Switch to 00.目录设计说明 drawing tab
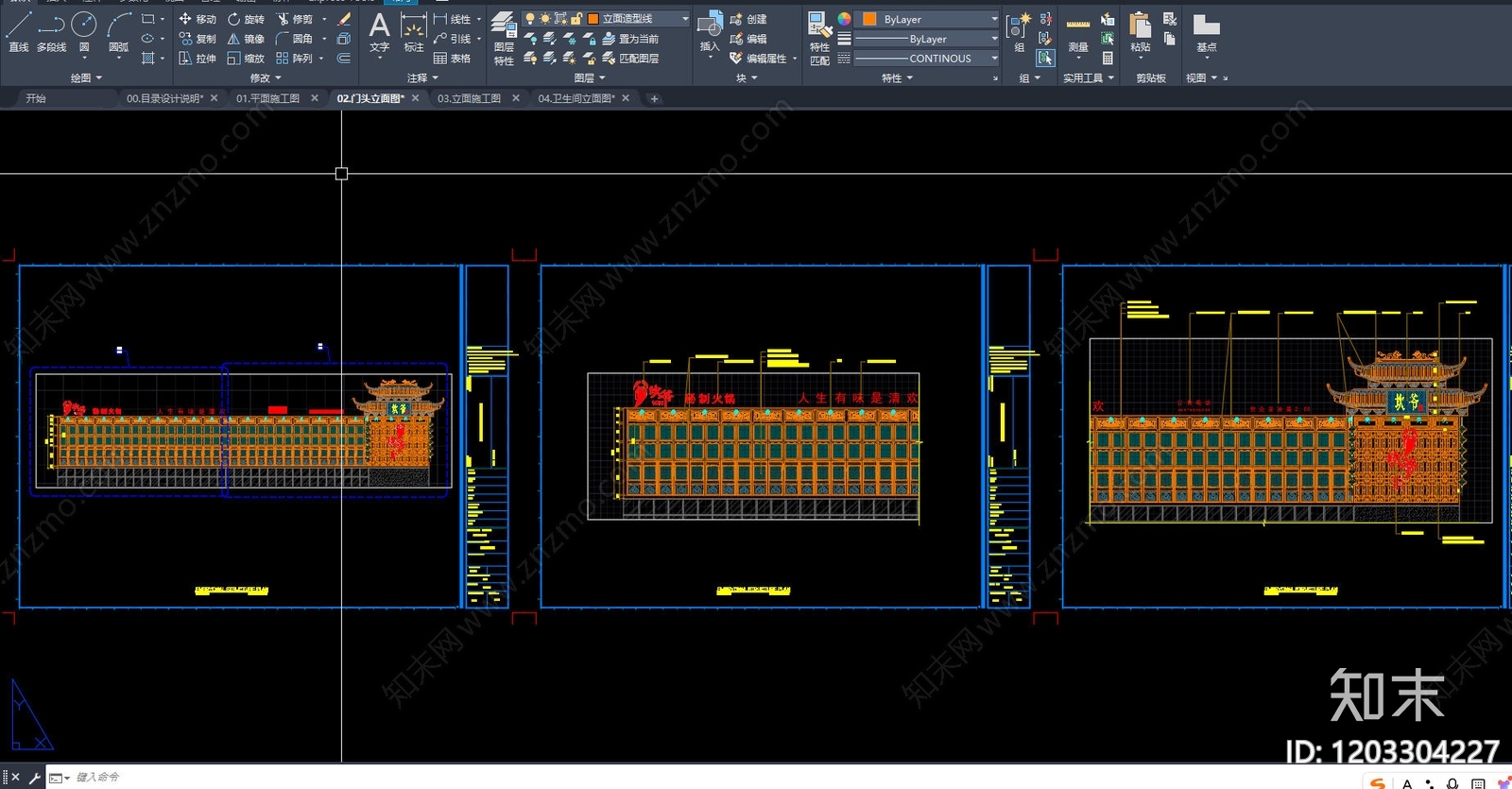 [x=165, y=98]
